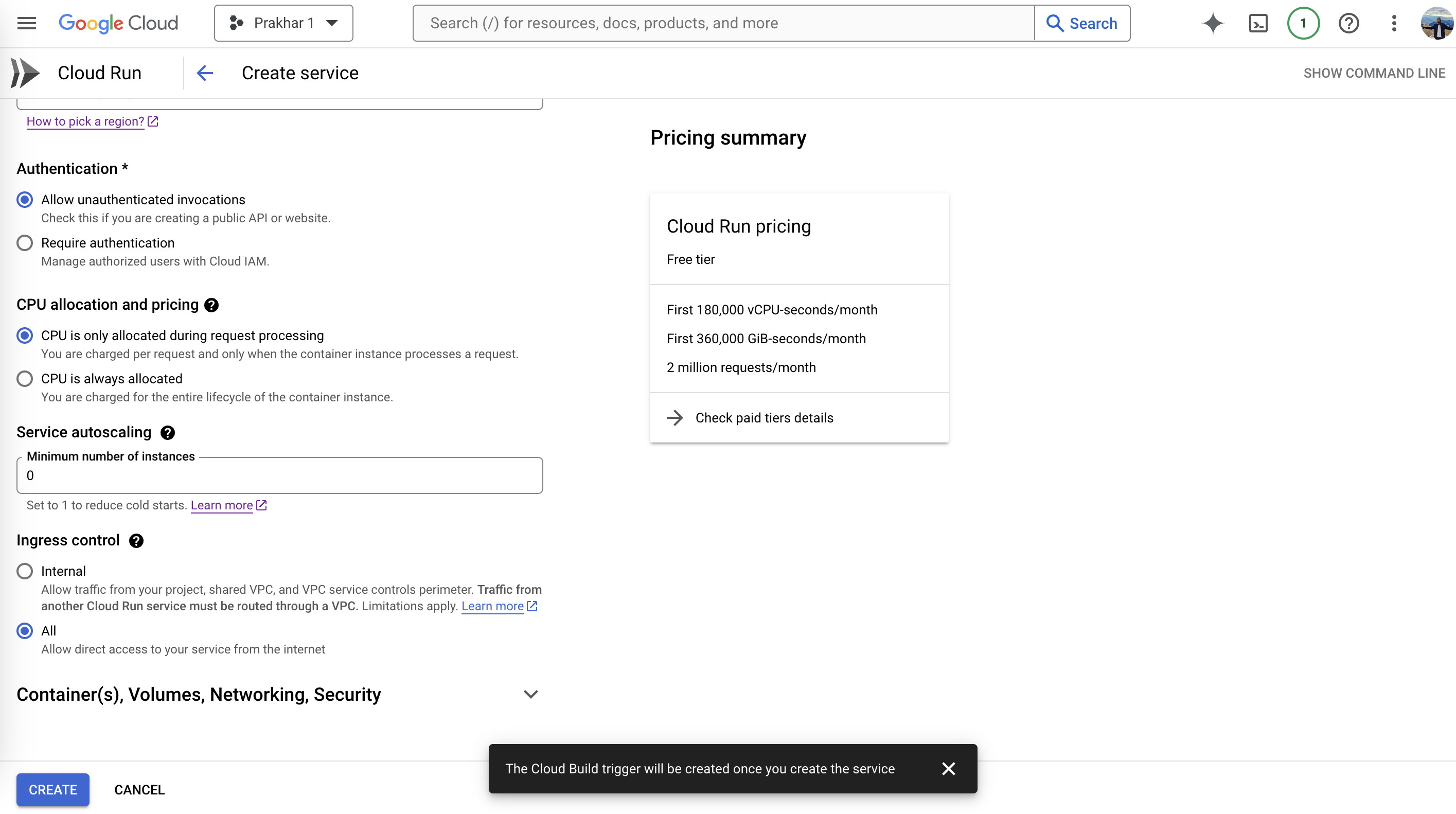Screen dimensions: 1456x814
Task: Click CPU allocation and pricing help icon
Action: point(211,305)
